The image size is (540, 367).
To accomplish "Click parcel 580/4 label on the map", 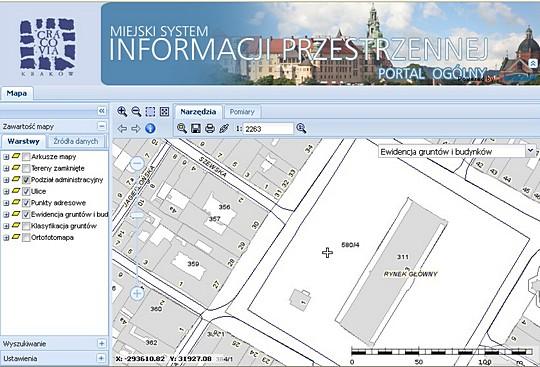I will 350,245.
